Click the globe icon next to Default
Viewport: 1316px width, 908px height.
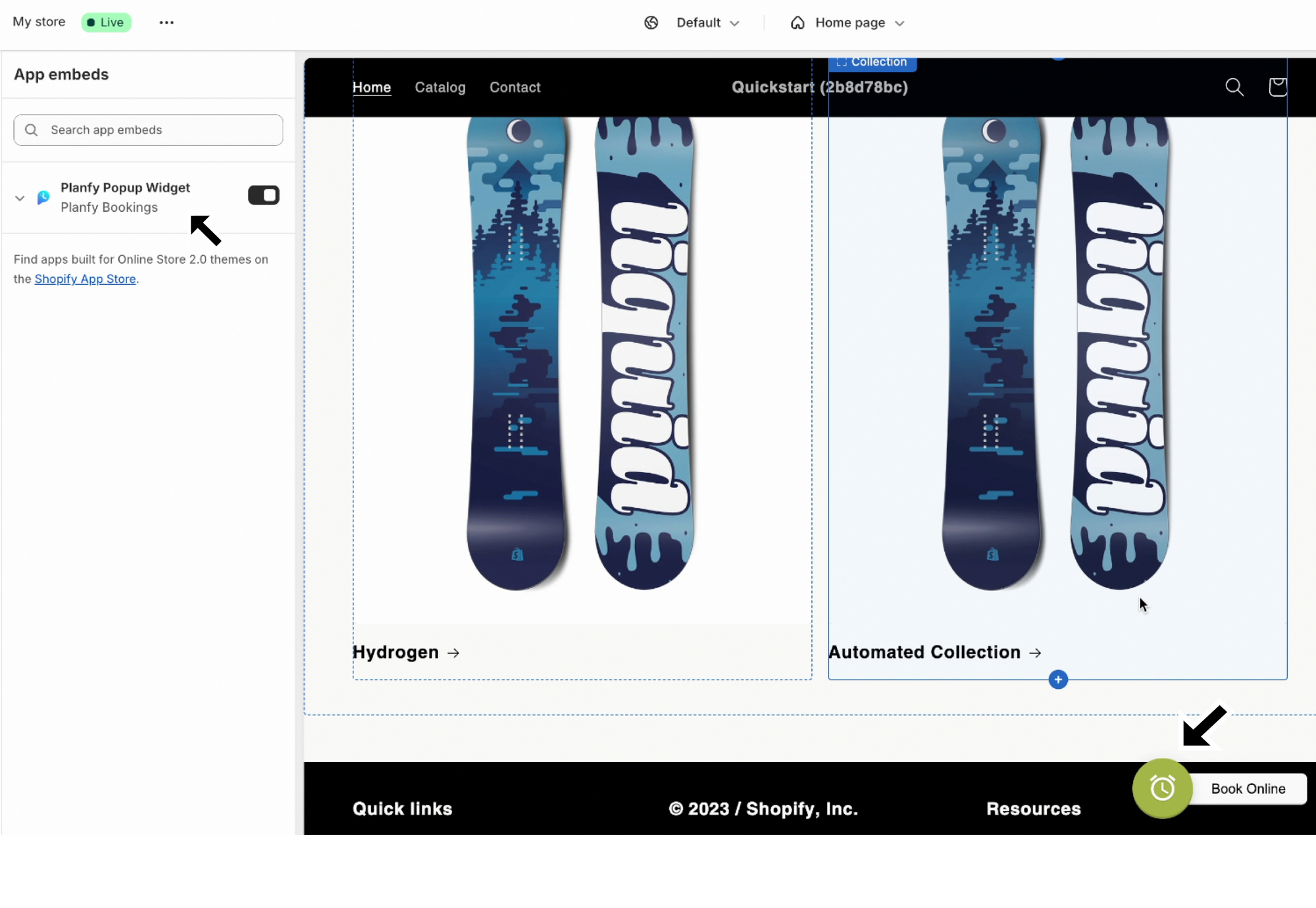[651, 23]
